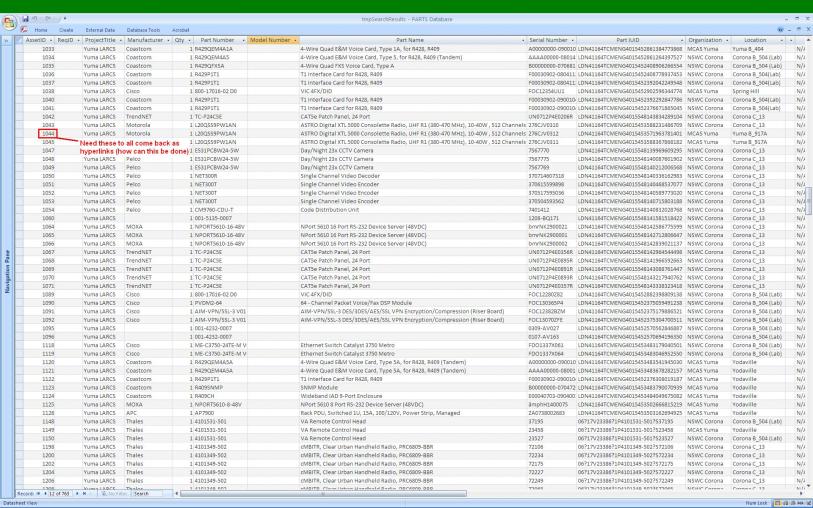Click Manufacturer cell Cisco in row 1038
Screen dimensions: 813x508
148,91
